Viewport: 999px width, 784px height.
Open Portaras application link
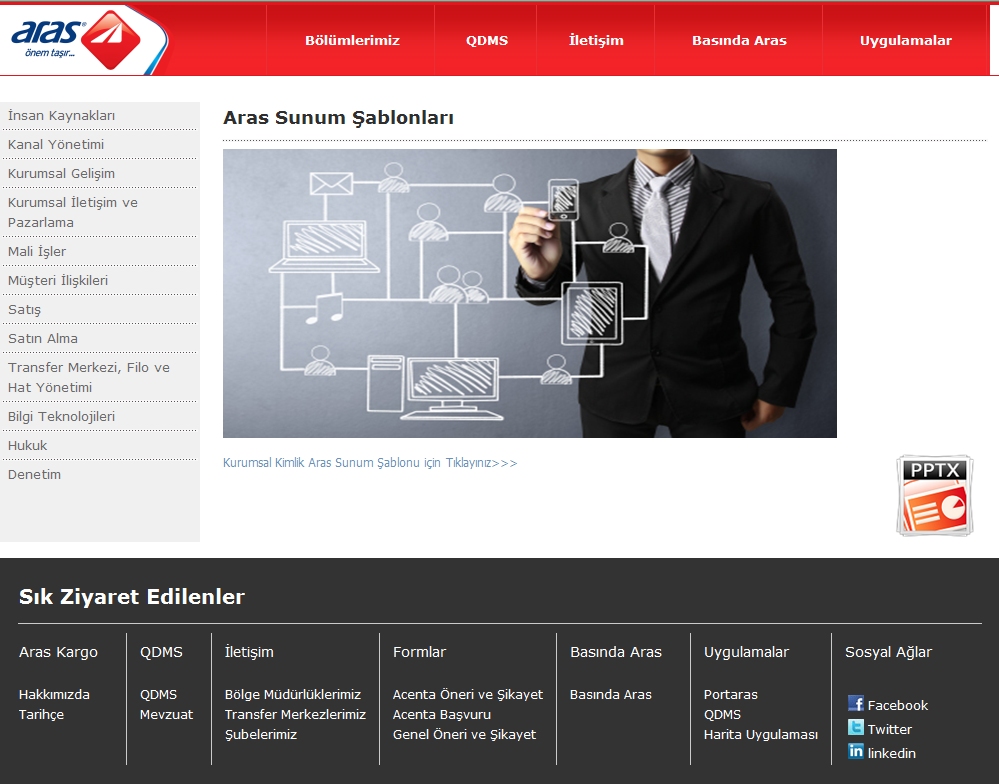pos(731,695)
